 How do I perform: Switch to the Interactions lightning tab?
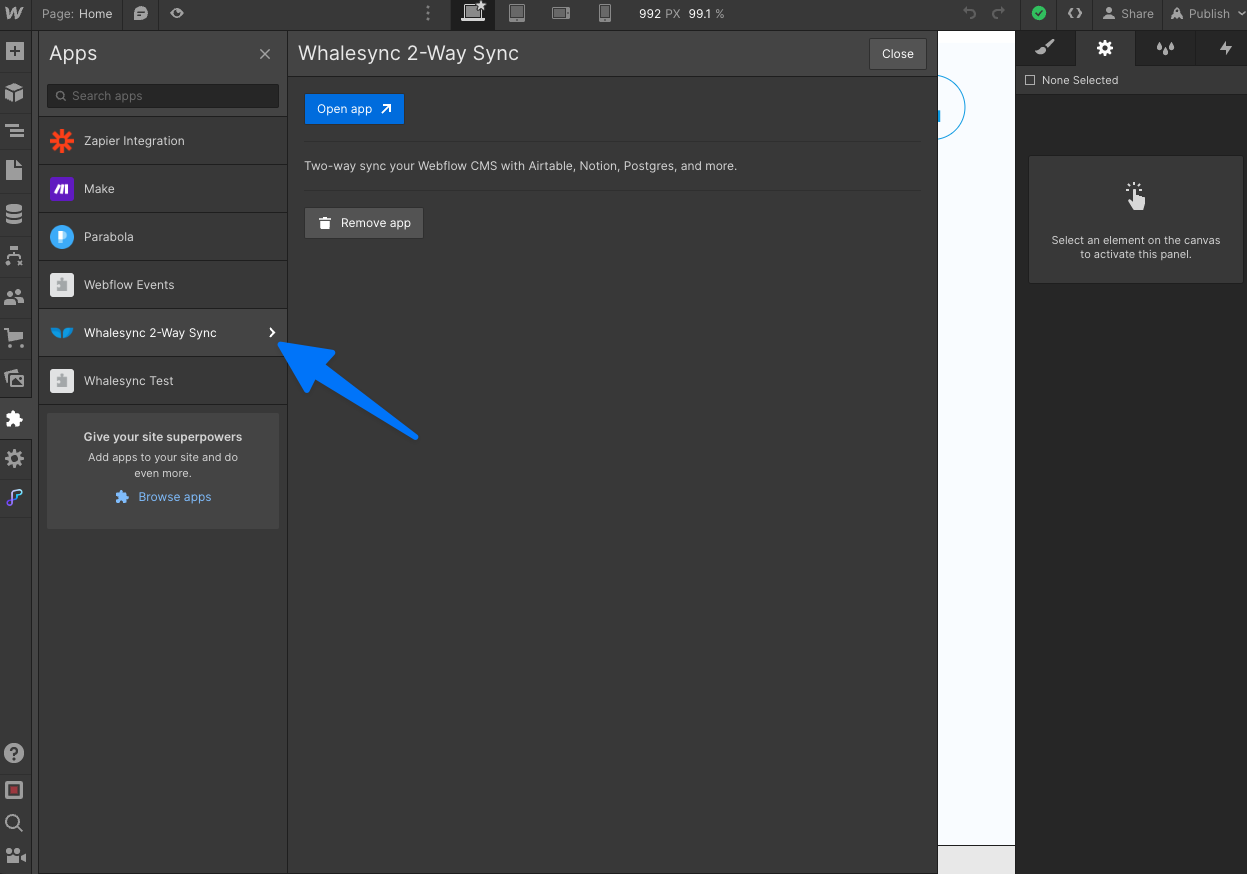click(1226, 48)
